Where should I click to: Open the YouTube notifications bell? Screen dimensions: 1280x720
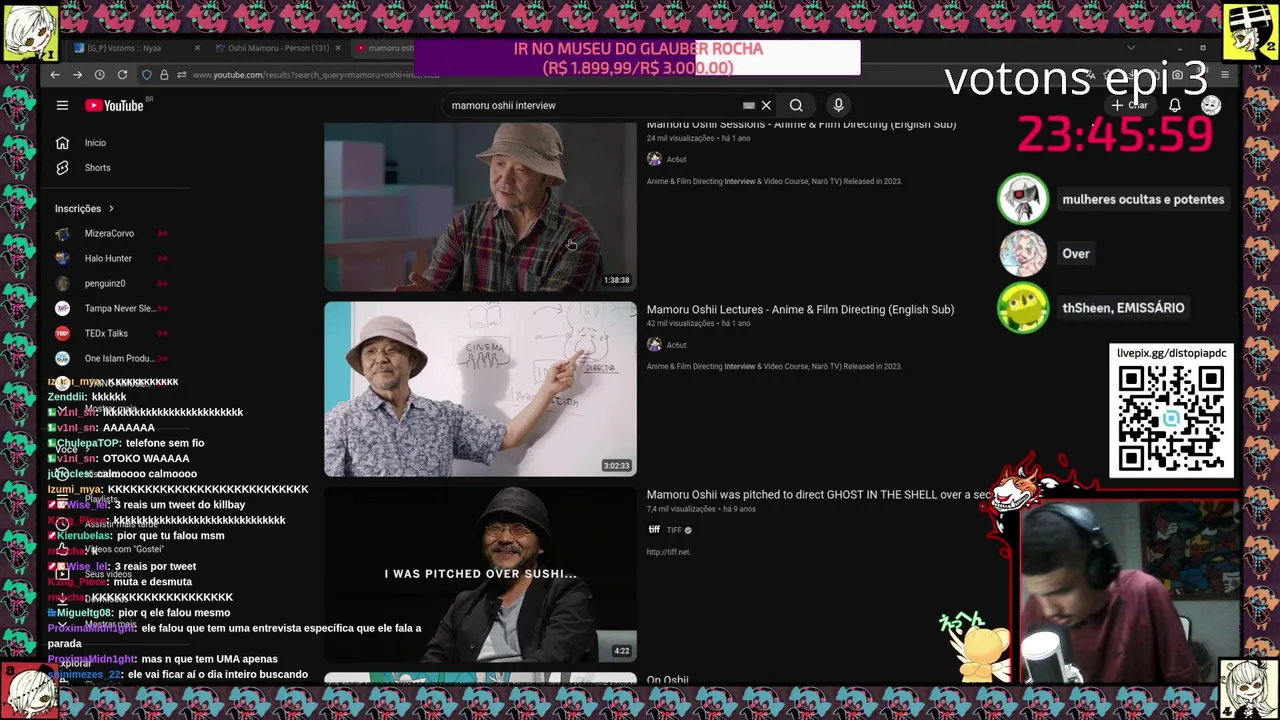coord(1175,105)
